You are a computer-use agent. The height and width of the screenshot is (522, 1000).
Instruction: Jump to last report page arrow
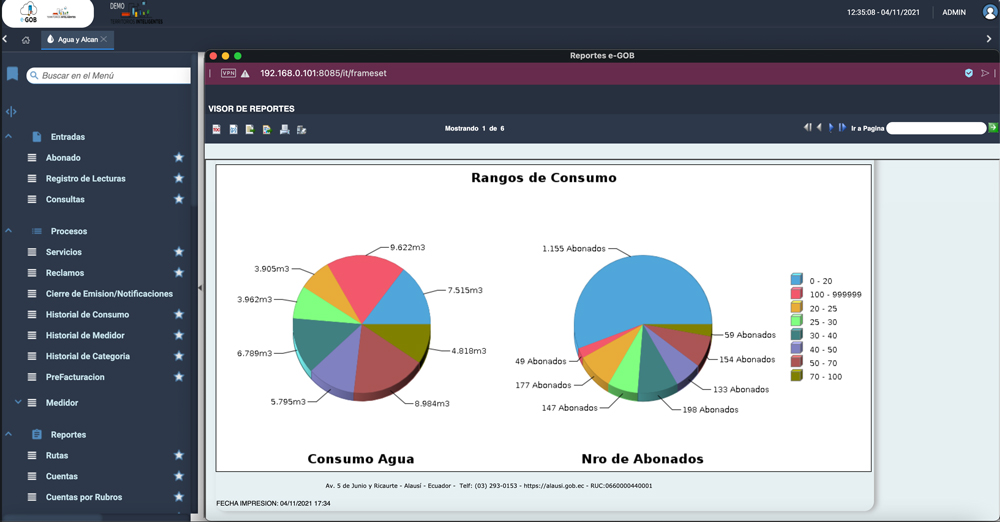pyautogui.click(x=842, y=128)
